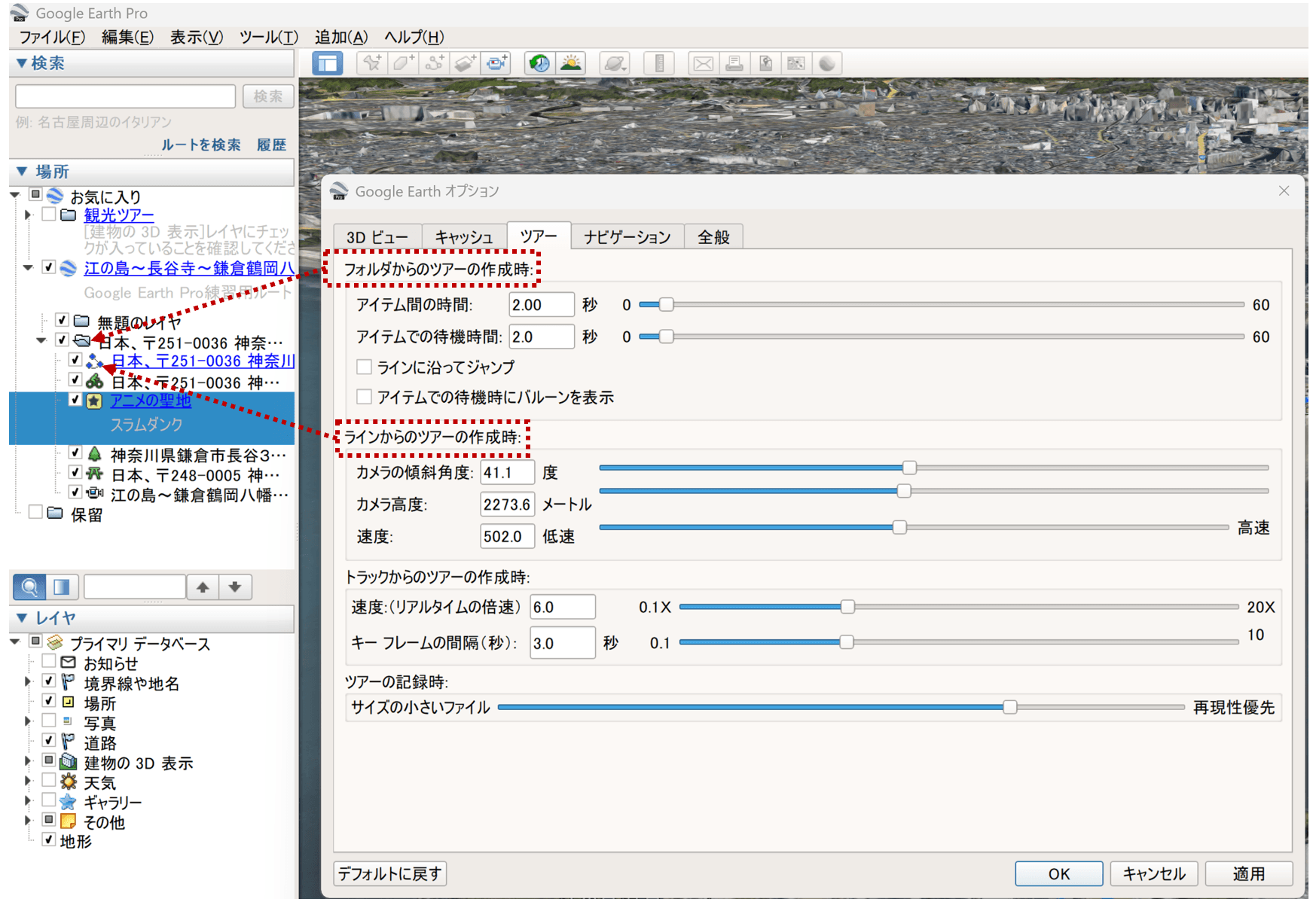
Task: Check the 天気 layer checkbox
Action: (49, 781)
